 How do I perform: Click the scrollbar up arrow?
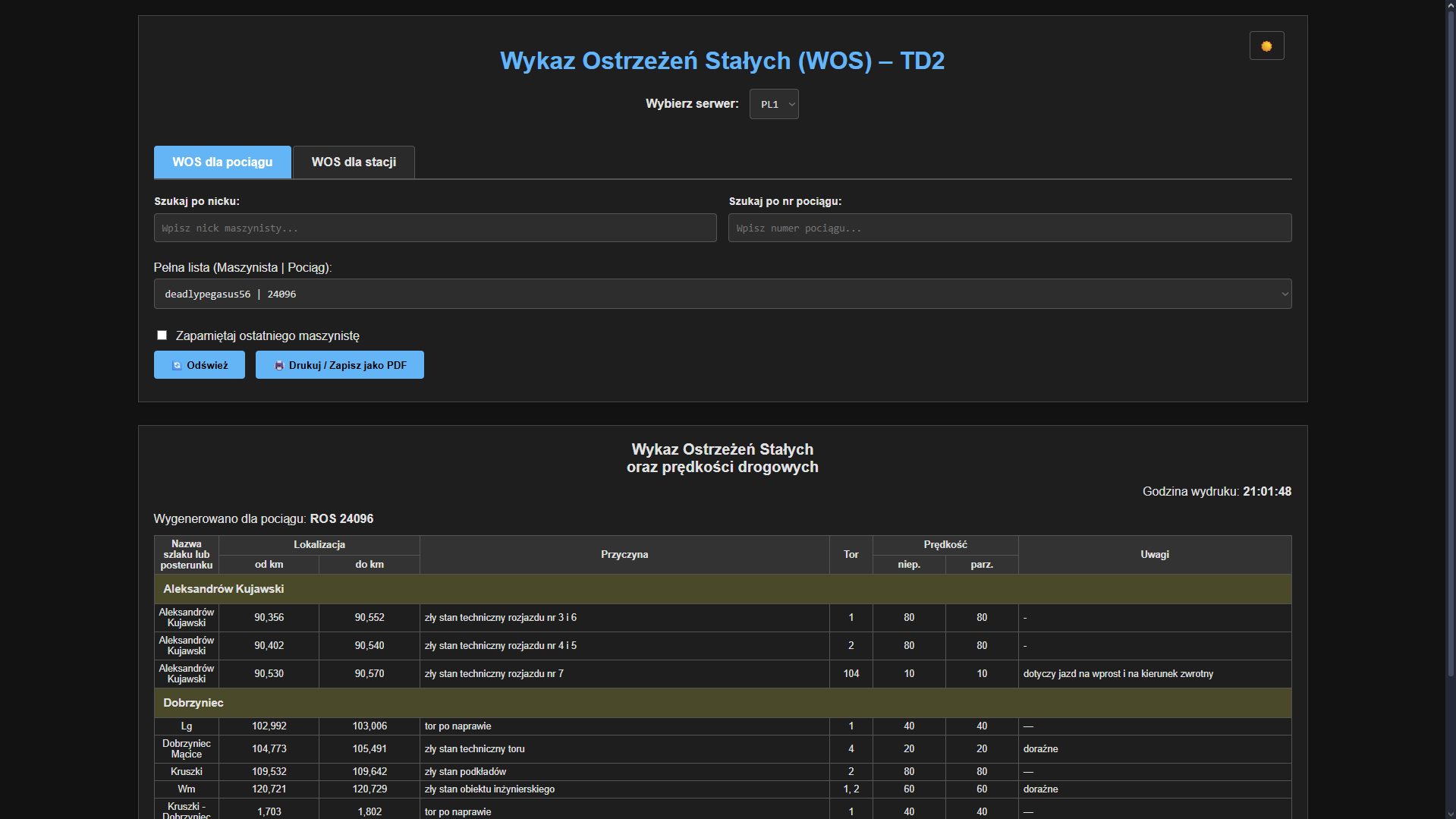(x=1450, y=5)
